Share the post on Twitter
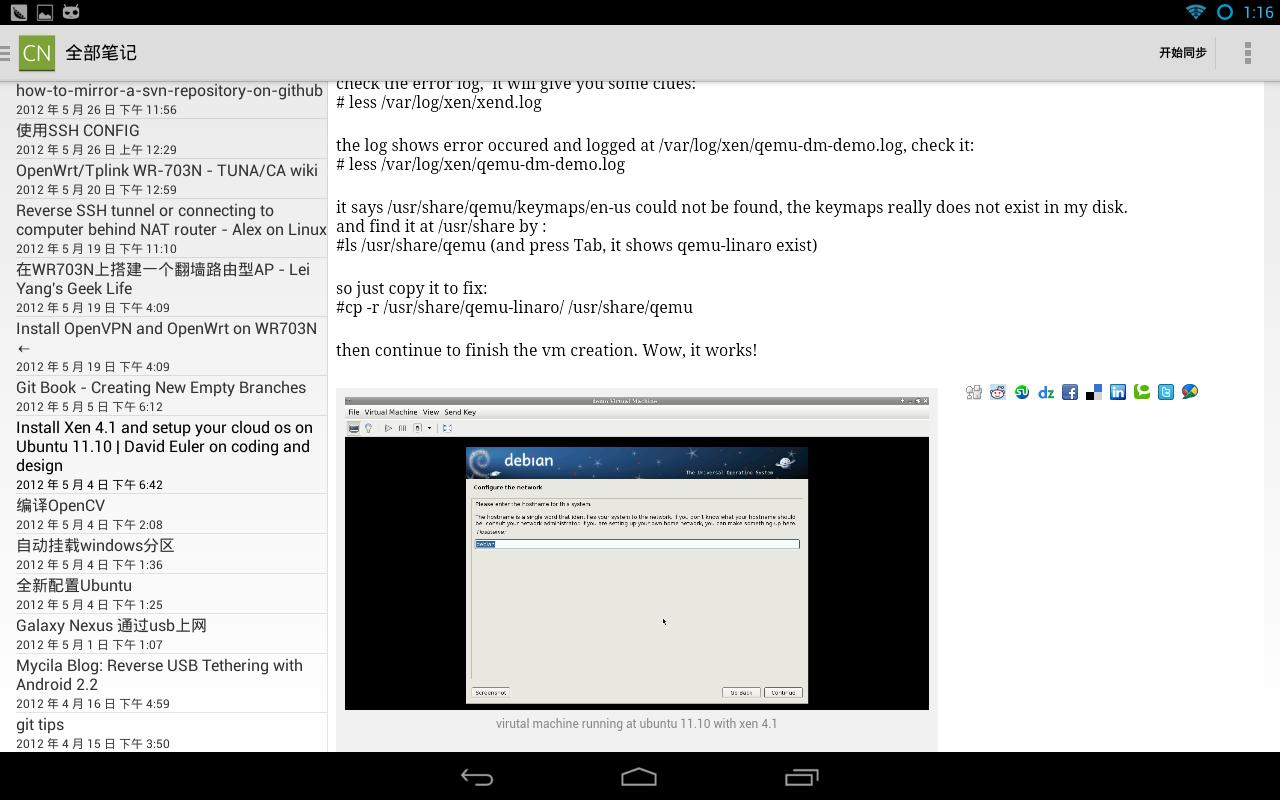Screen dimensions: 1280x800 [1166, 392]
